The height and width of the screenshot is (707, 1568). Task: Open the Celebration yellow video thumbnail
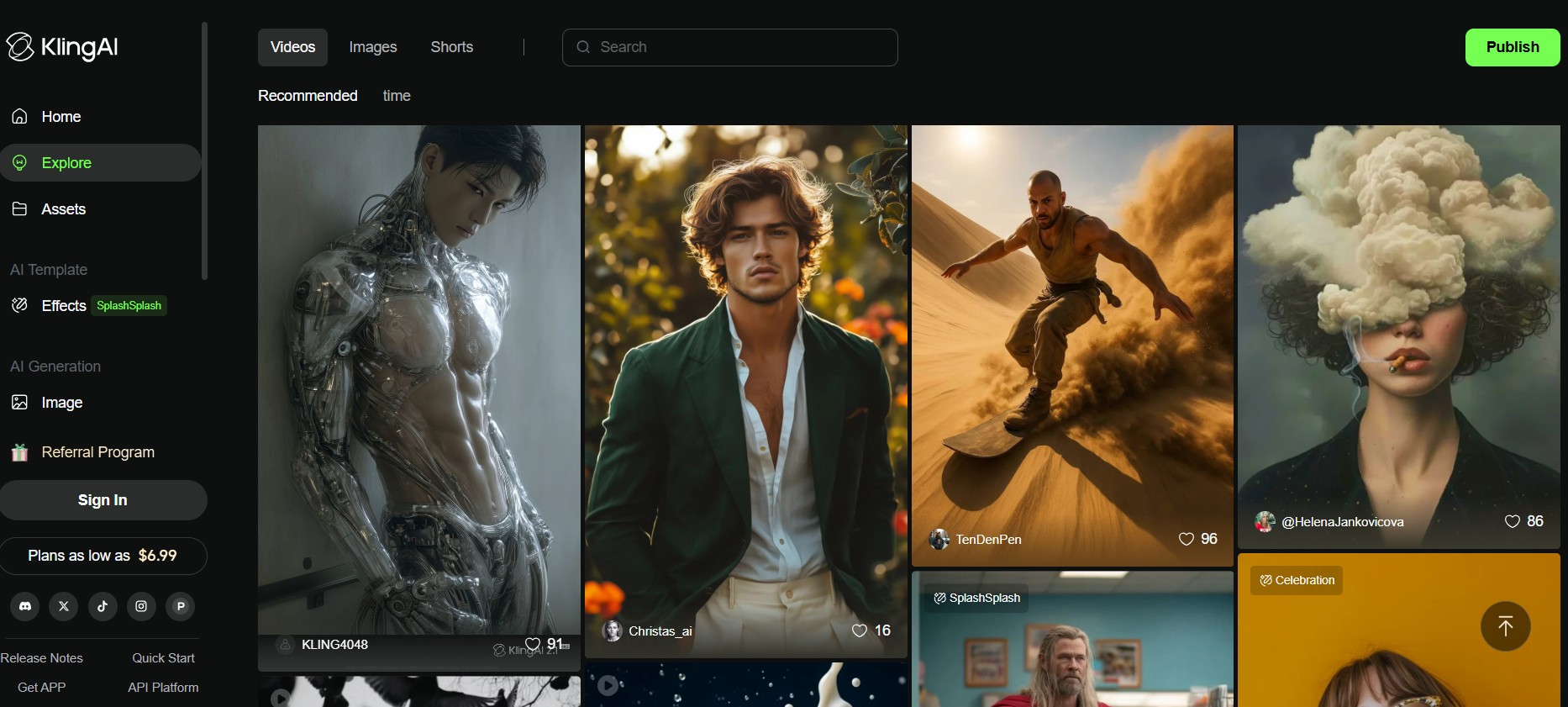tap(1399, 630)
